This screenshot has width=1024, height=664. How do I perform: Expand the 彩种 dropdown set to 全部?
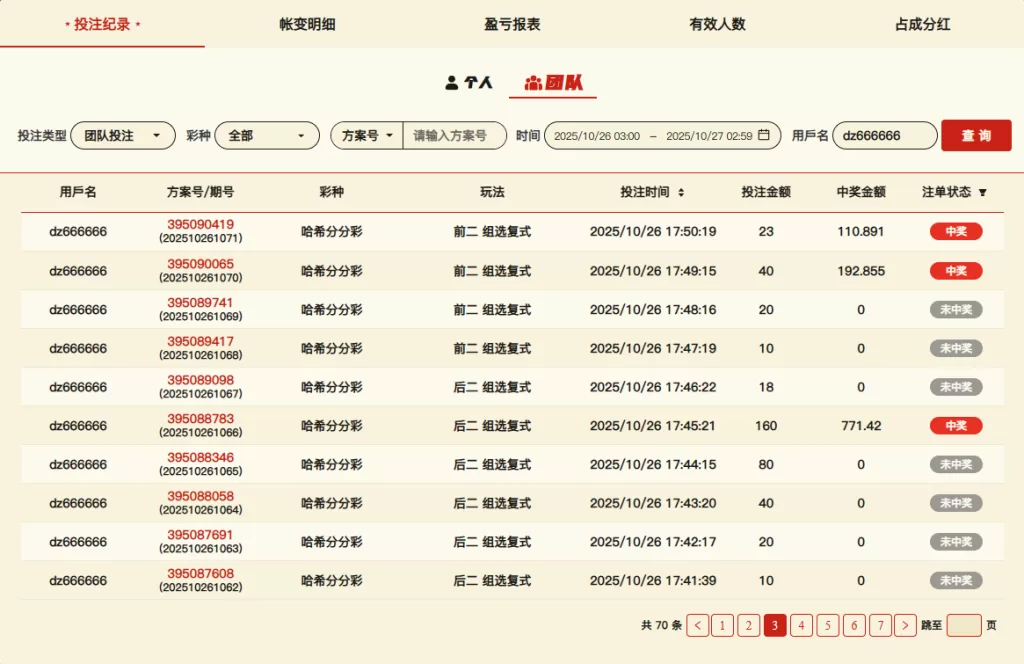click(266, 135)
